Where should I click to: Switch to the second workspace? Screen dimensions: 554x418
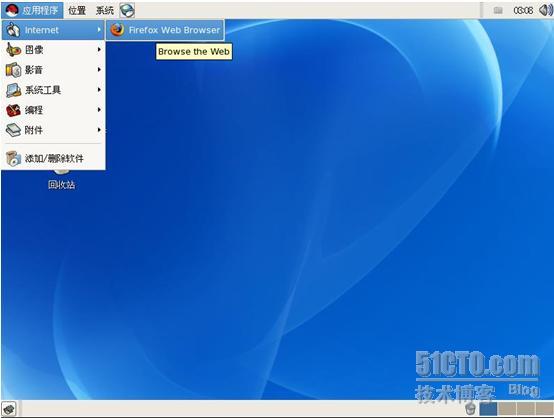tap(507, 409)
